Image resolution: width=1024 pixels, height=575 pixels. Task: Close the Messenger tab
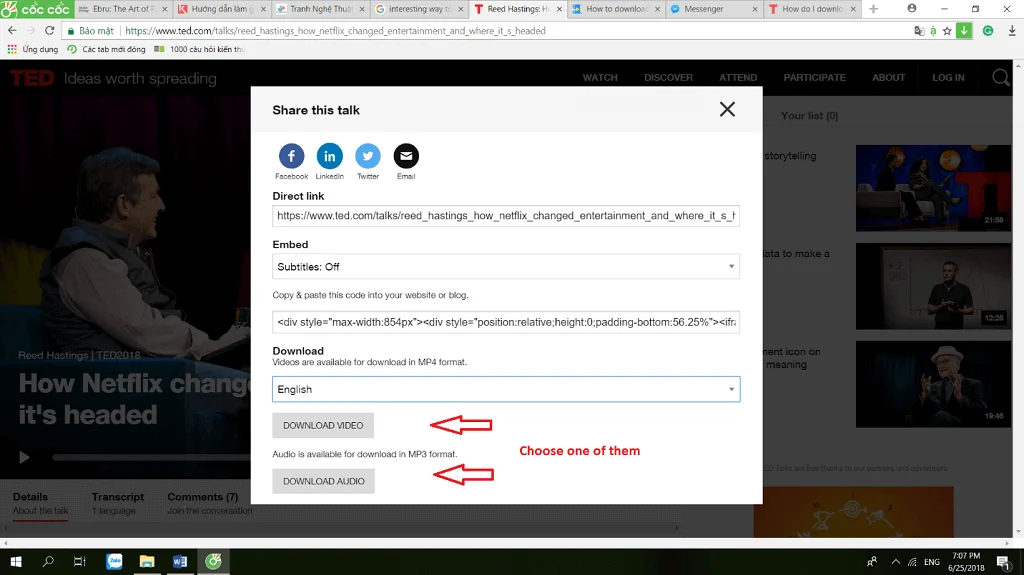point(755,9)
